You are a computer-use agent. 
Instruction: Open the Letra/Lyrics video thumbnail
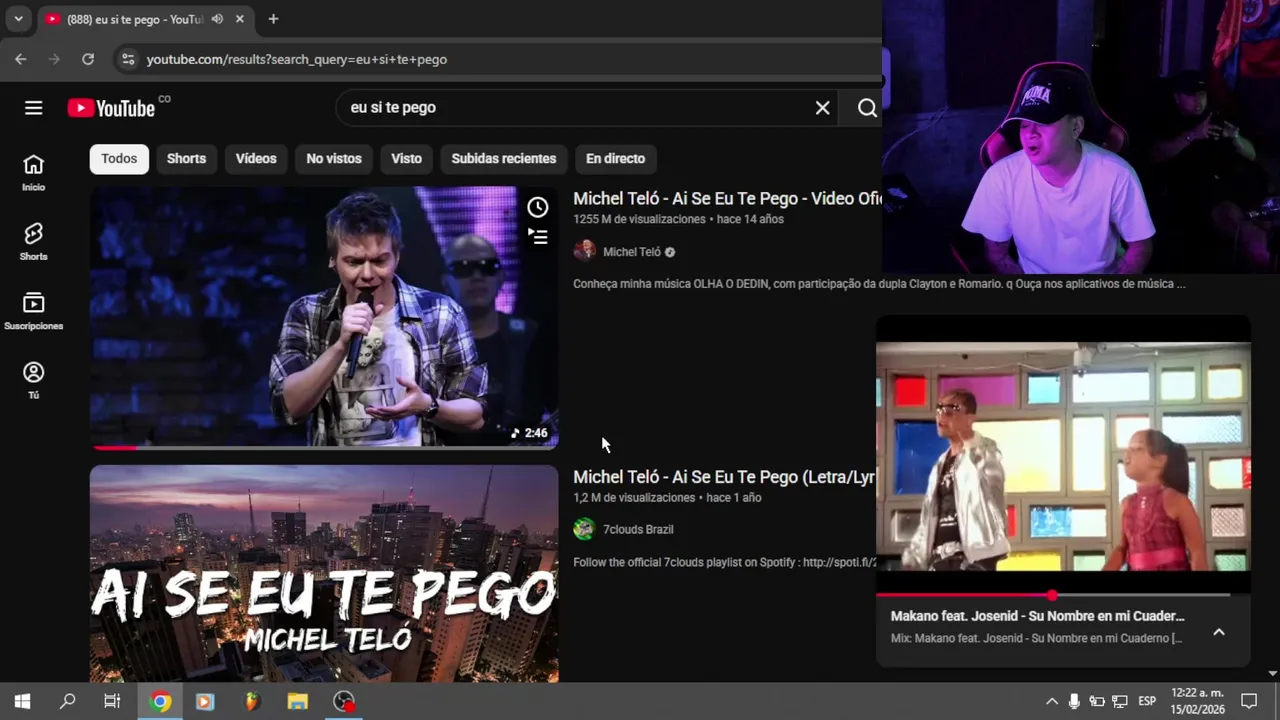coord(324,573)
